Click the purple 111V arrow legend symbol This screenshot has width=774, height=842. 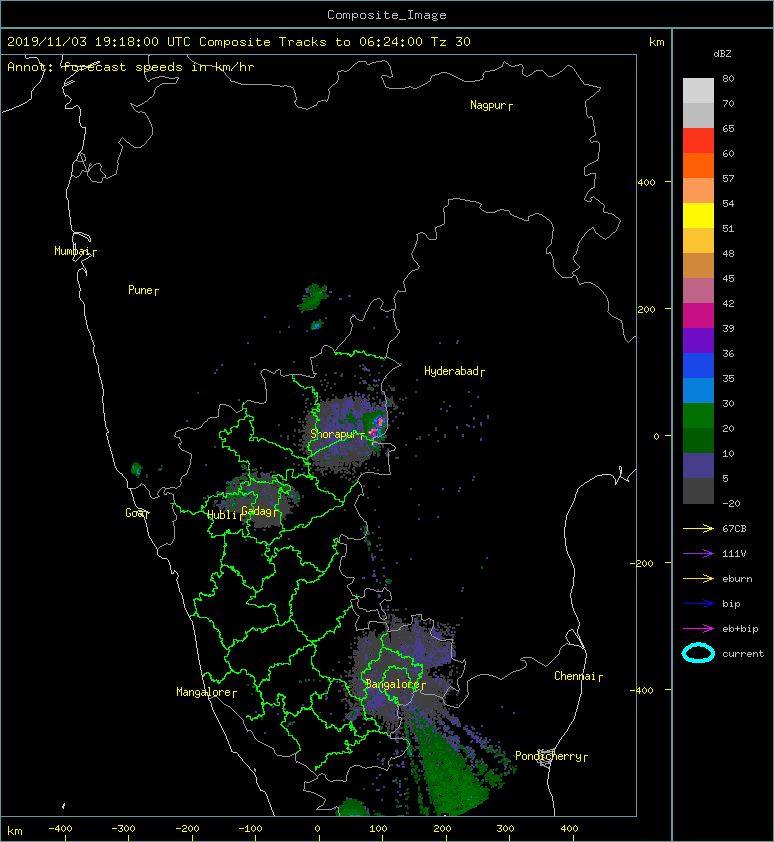point(698,553)
